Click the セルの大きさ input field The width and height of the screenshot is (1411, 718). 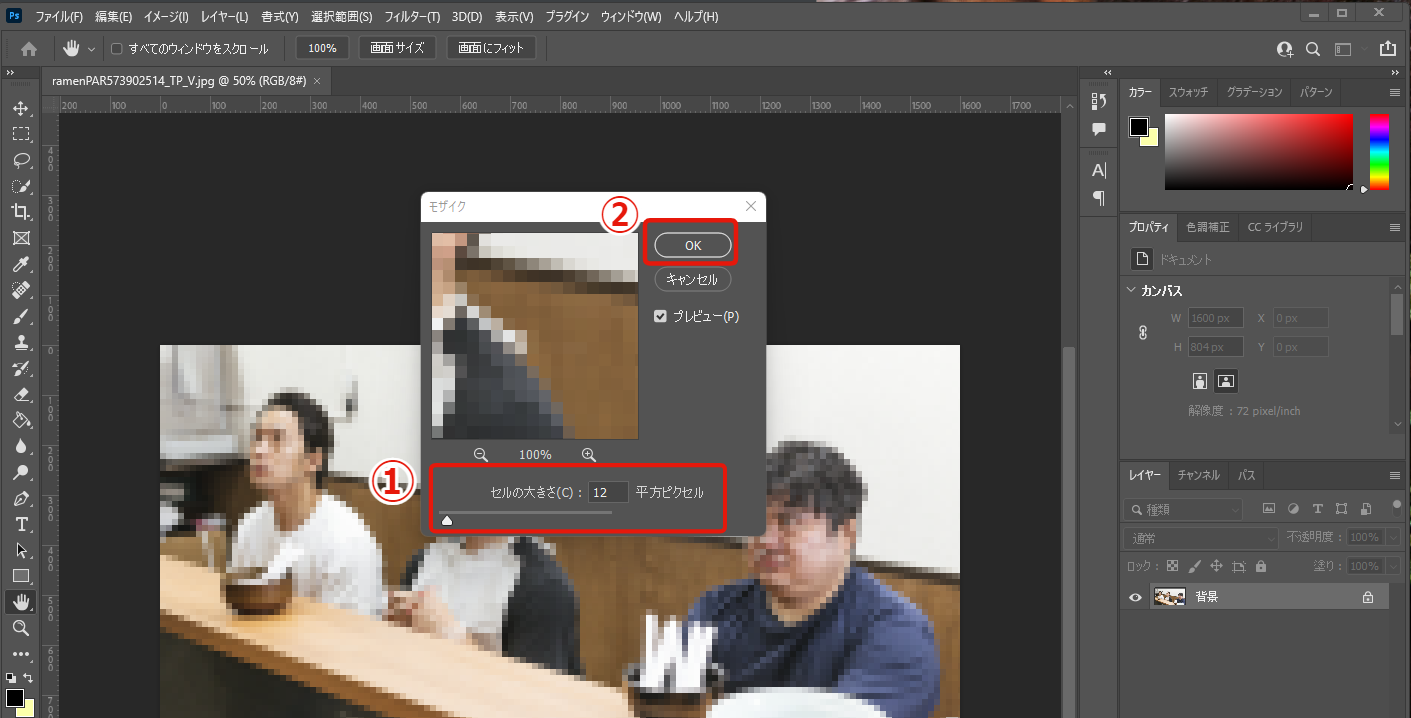click(x=607, y=492)
